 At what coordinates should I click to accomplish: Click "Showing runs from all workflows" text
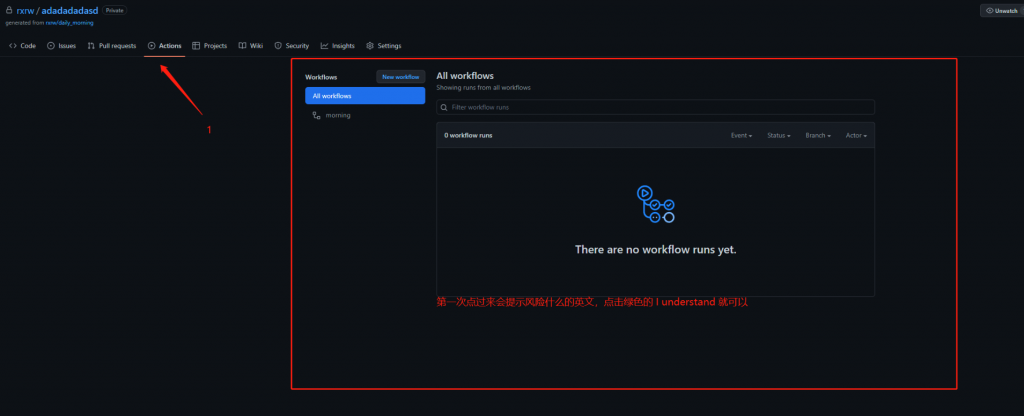coord(483,88)
